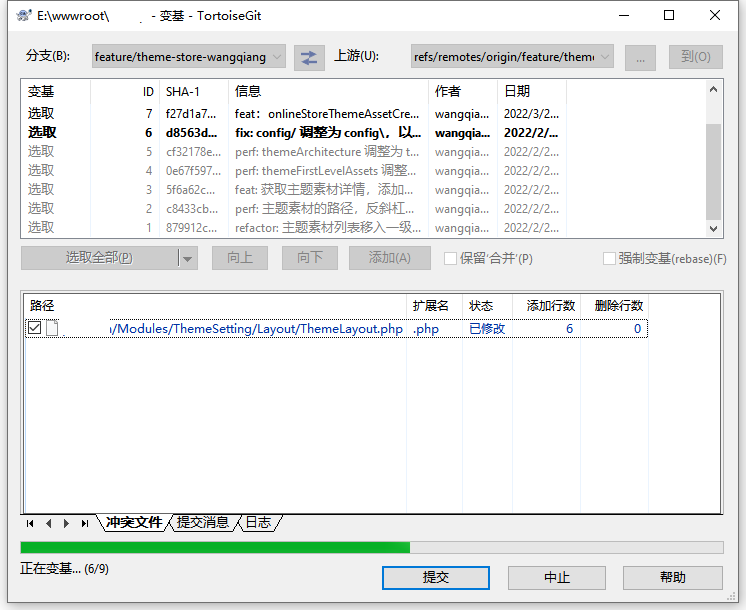The height and width of the screenshot is (610, 746).
Task: Select the bold commit d8563d fix: config/
Action: [294, 133]
